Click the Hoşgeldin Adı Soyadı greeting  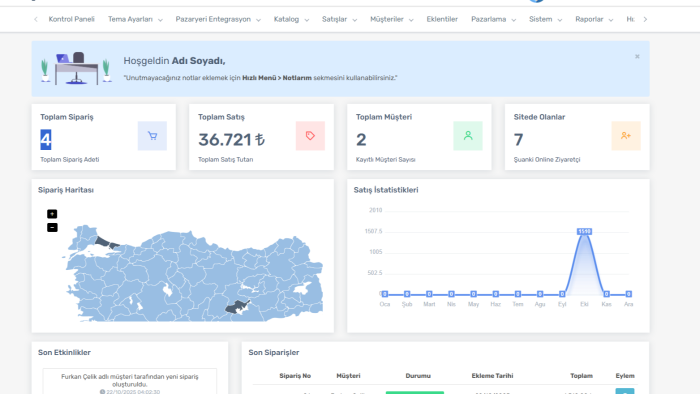[174, 61]
